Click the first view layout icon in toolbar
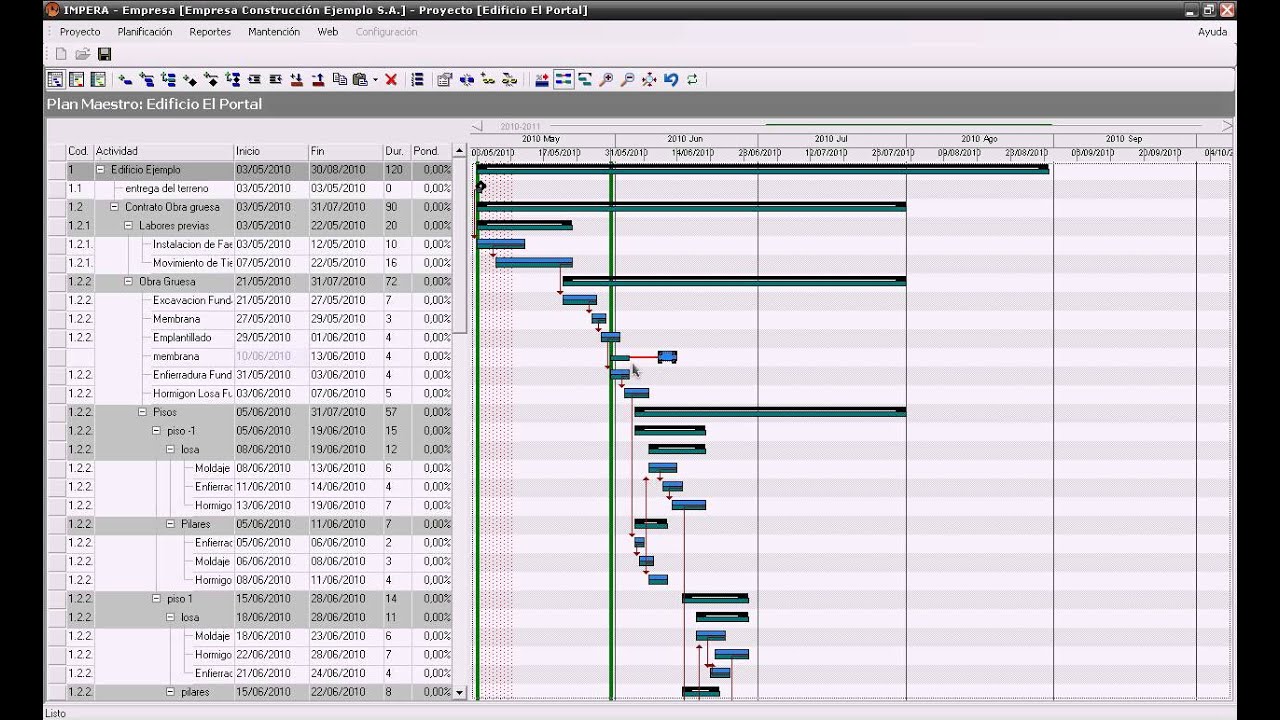Viewport: 1280px width, 720px height. tap(55, 80)
